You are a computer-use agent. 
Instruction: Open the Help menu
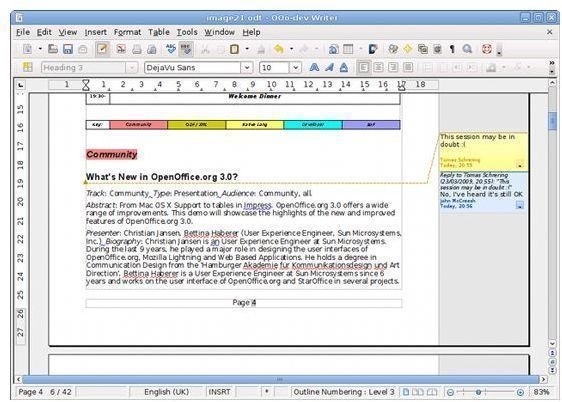coord(251,32)
